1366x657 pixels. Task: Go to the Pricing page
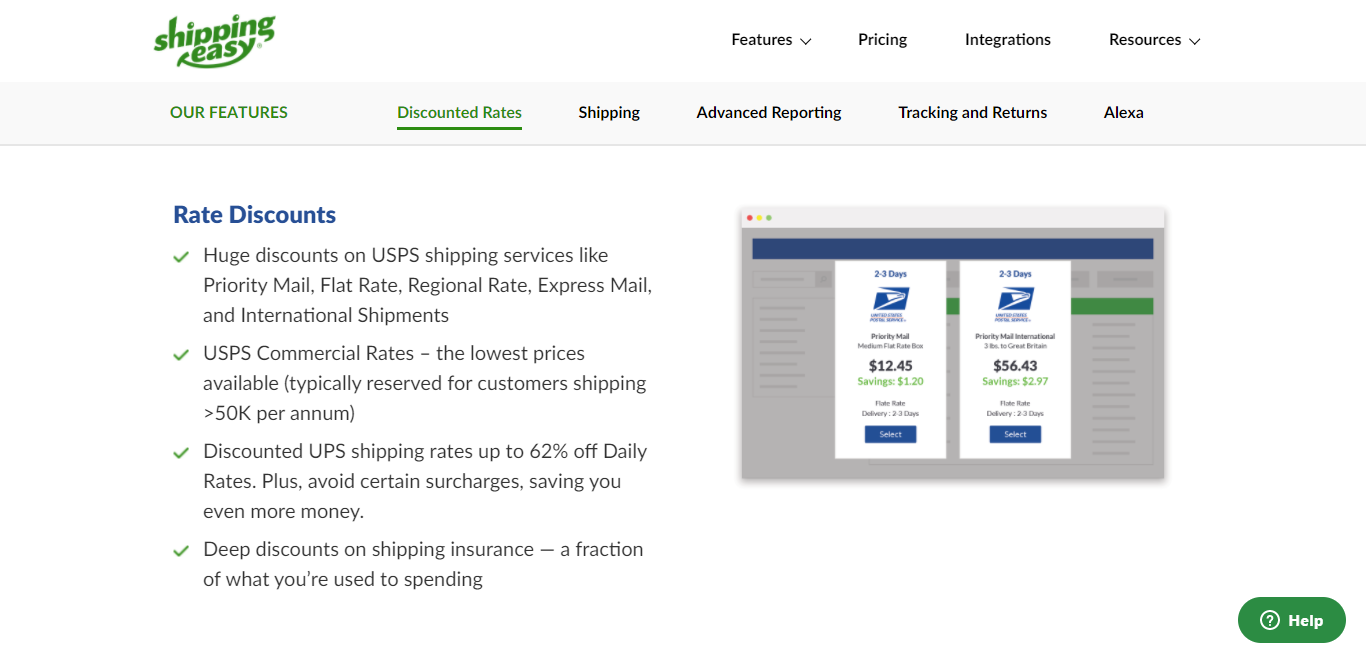[882, 40]
